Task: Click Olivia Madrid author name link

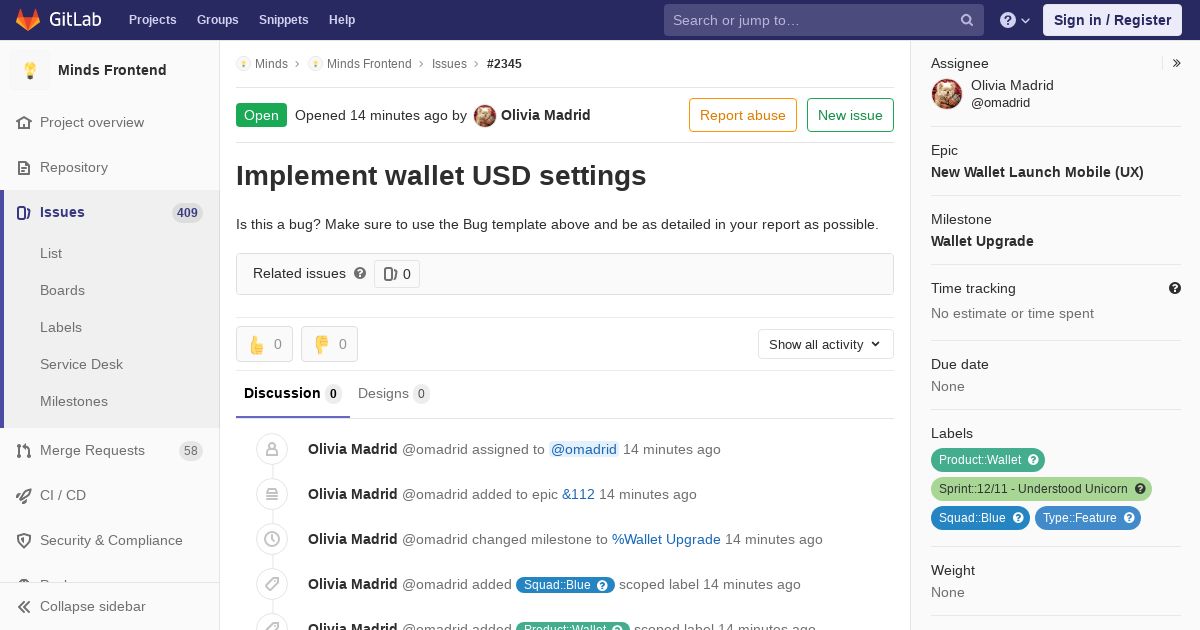Action: [x=545, y=115]
